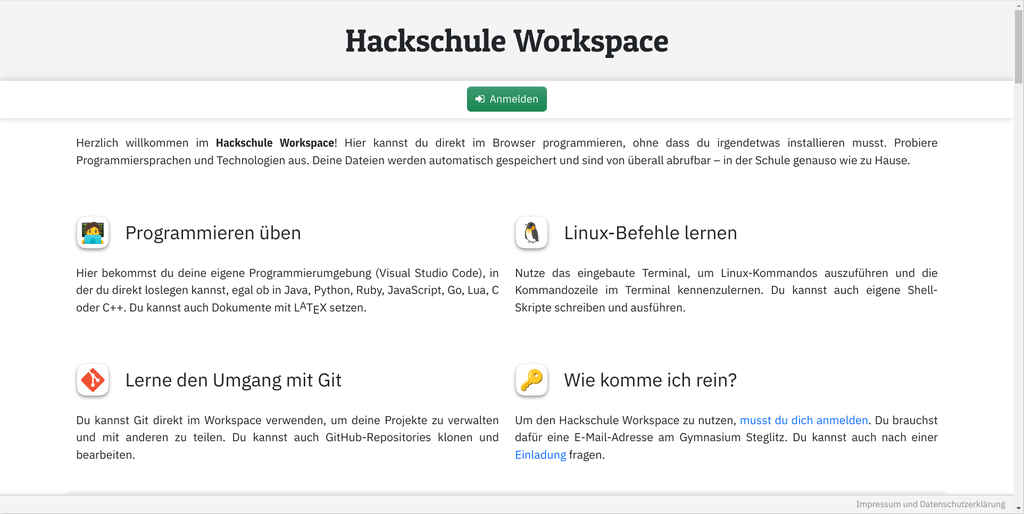The width and height of the screenshot is (1024, 514).
Task: Click the scrollbar up arrow
Action: point(1018,6)
